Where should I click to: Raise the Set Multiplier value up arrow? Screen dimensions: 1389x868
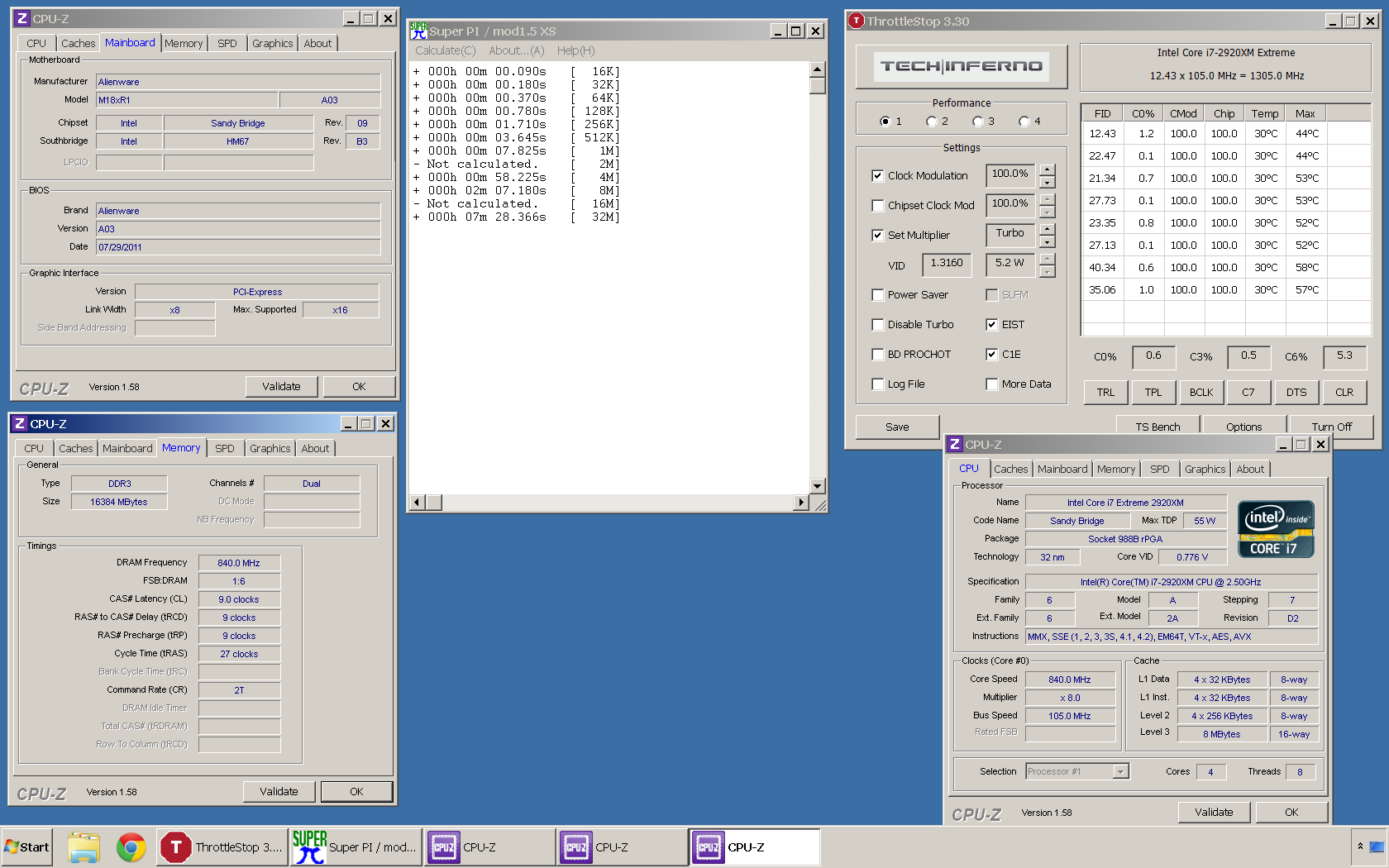(x=1048, y=230)
